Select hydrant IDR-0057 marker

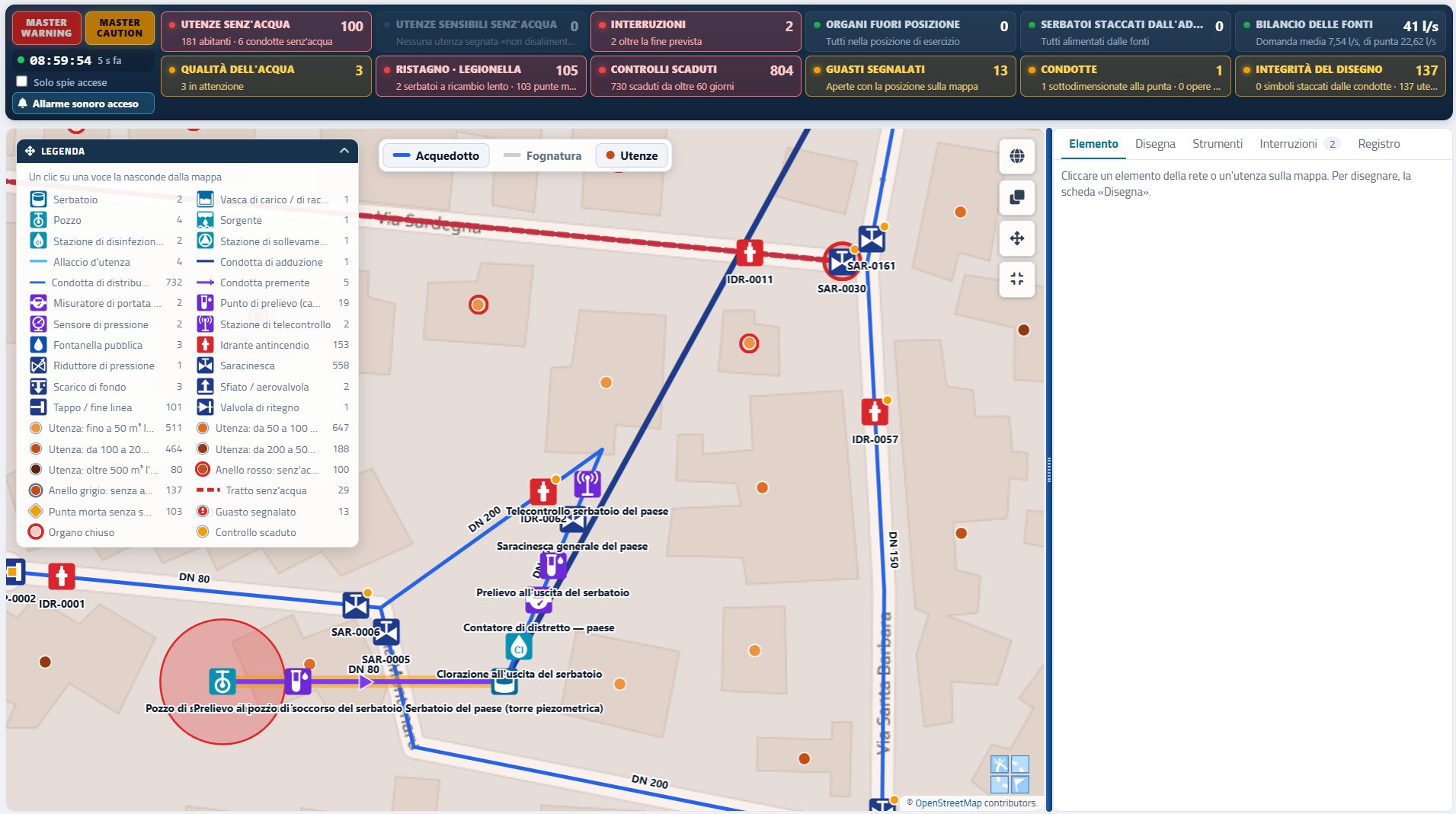[x=875, y=412]
